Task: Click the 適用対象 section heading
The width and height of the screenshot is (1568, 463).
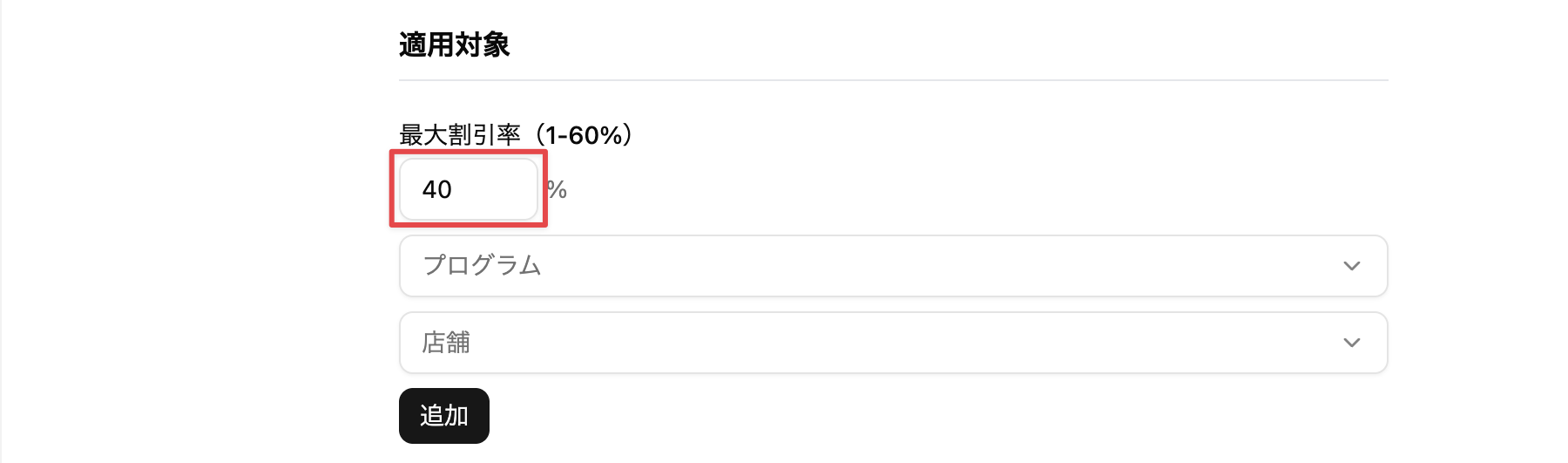Action: click(x=454, y=44)
